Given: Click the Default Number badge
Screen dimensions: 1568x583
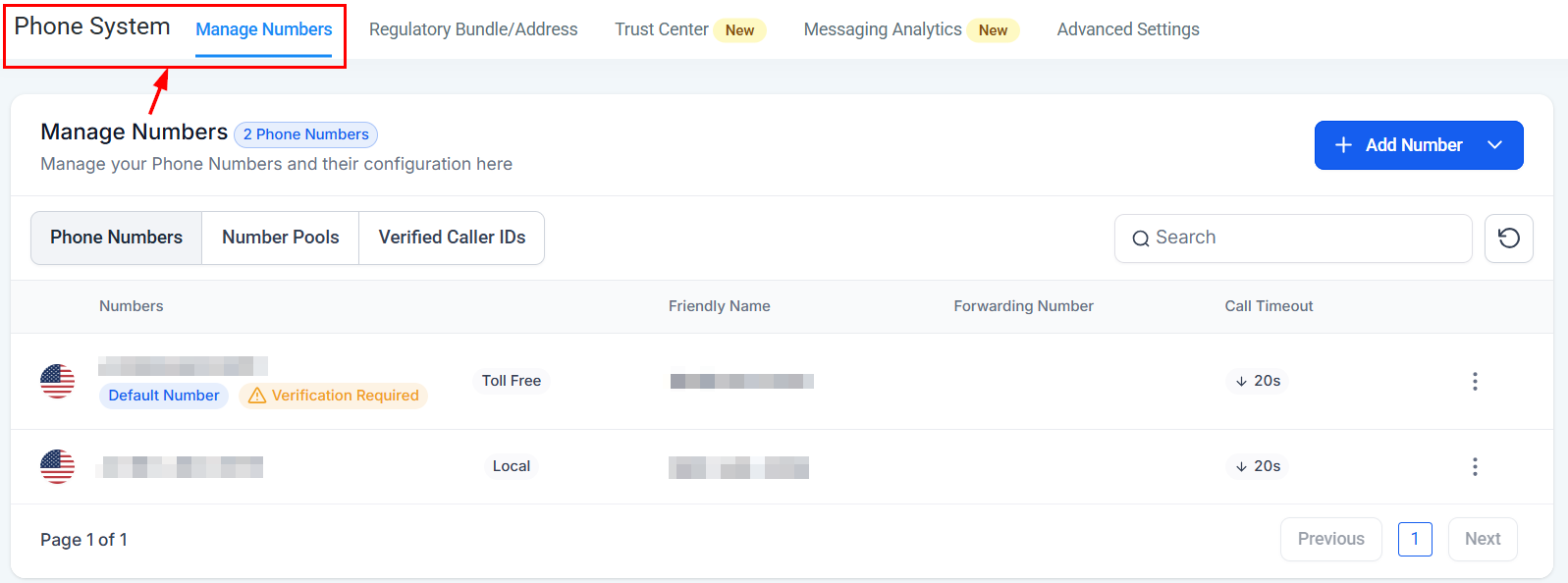Looking at the screenshot, I should click(164, 396).
